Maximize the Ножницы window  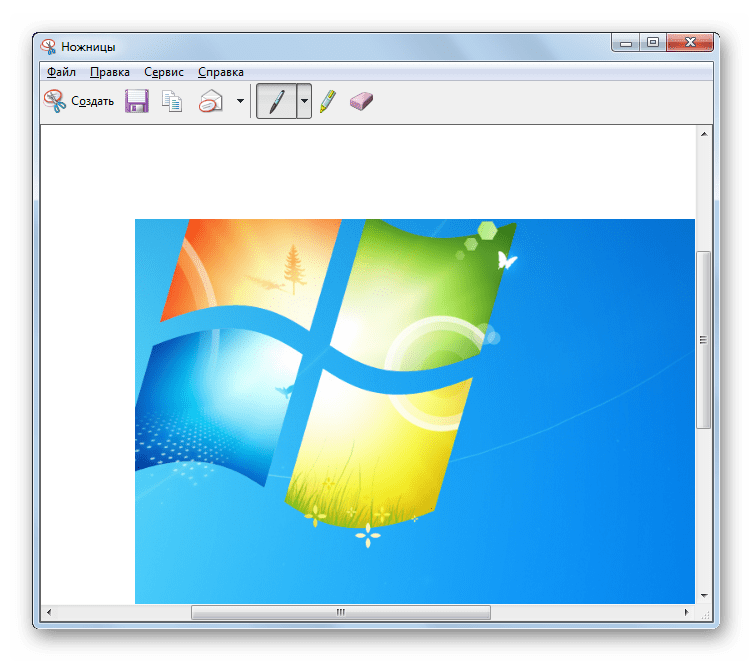pos(653,43)
